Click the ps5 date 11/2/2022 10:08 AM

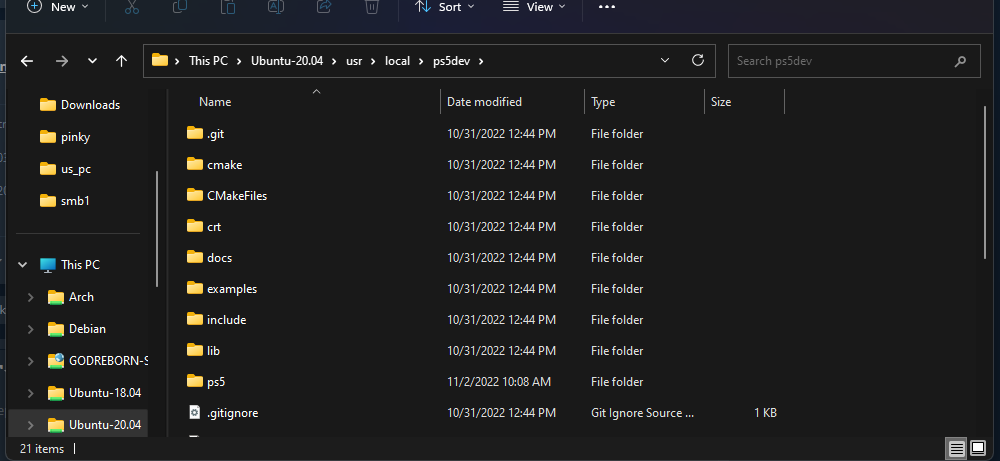[x=499, y=382]
